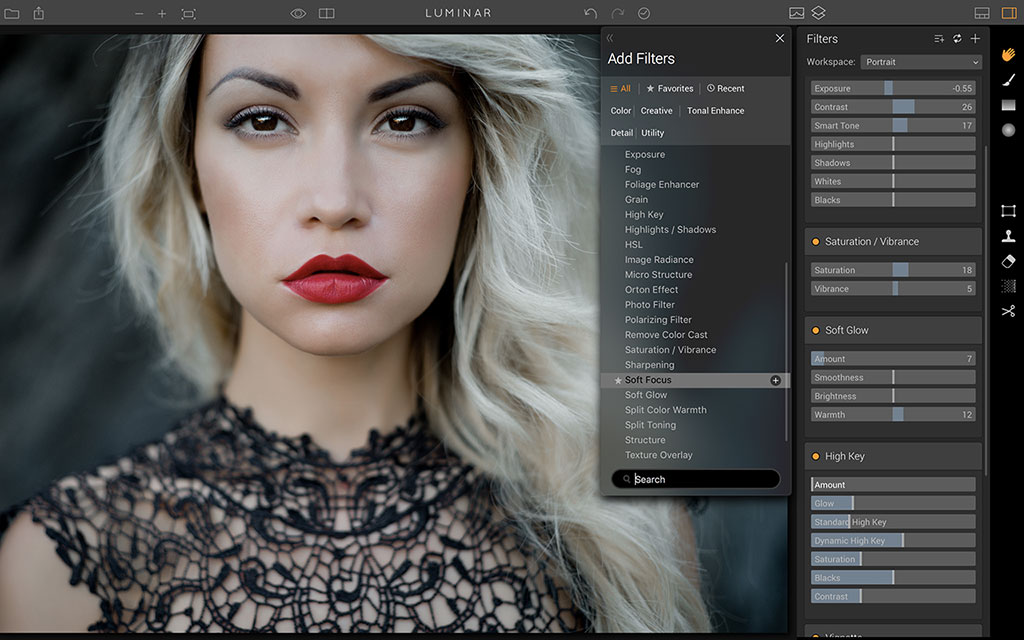Pick the Eraser tool
Viewport: 1024px width, 640px height.
tap(1008, 261)
